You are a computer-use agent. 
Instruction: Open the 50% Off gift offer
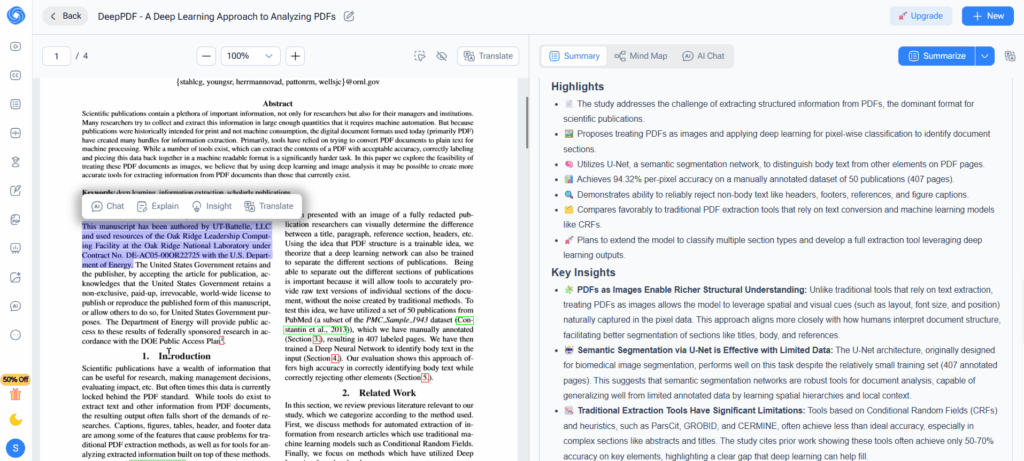[x=16, y=389]
